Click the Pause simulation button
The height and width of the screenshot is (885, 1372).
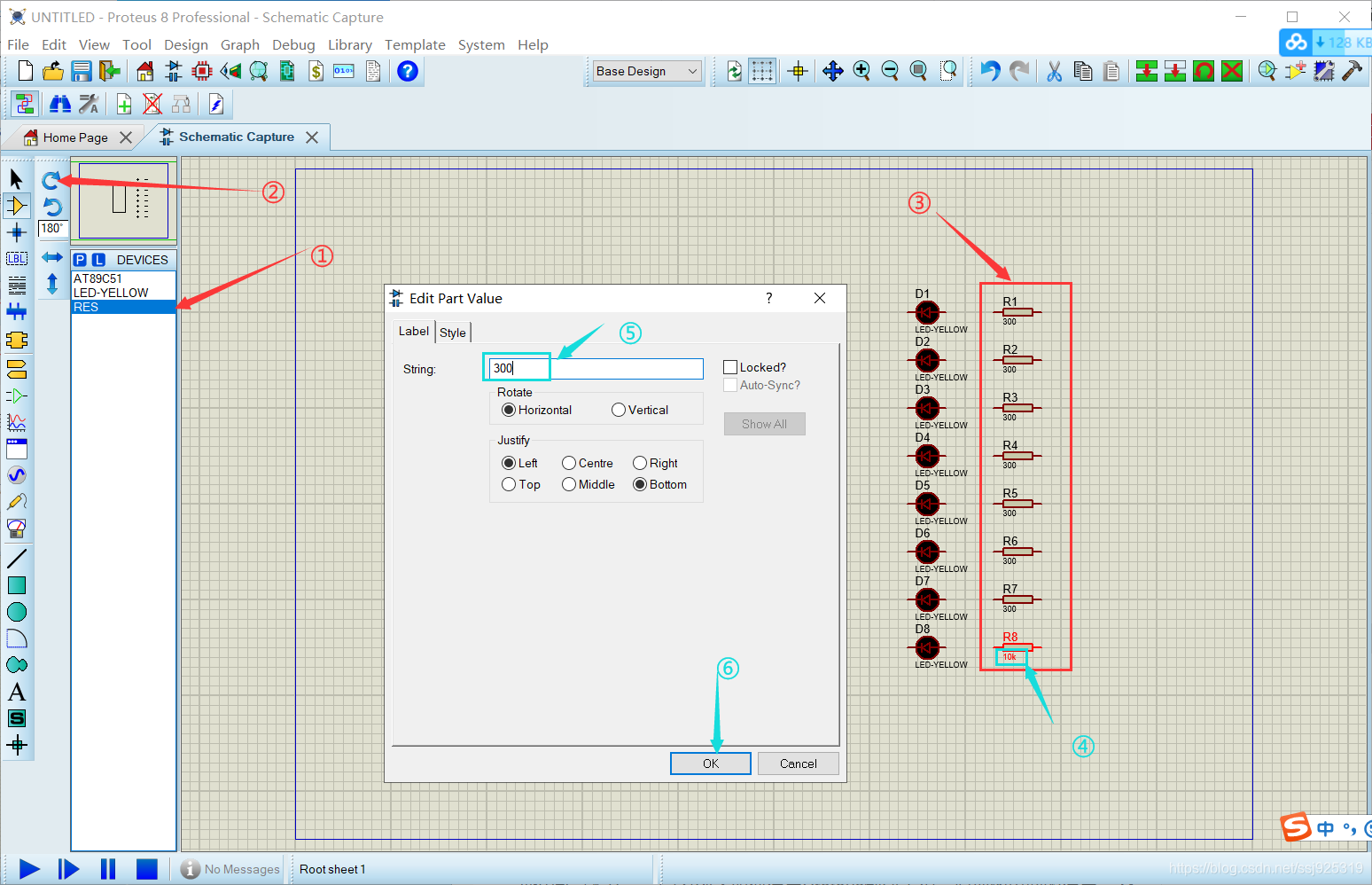pyautogui.click(x=108, y=869)
